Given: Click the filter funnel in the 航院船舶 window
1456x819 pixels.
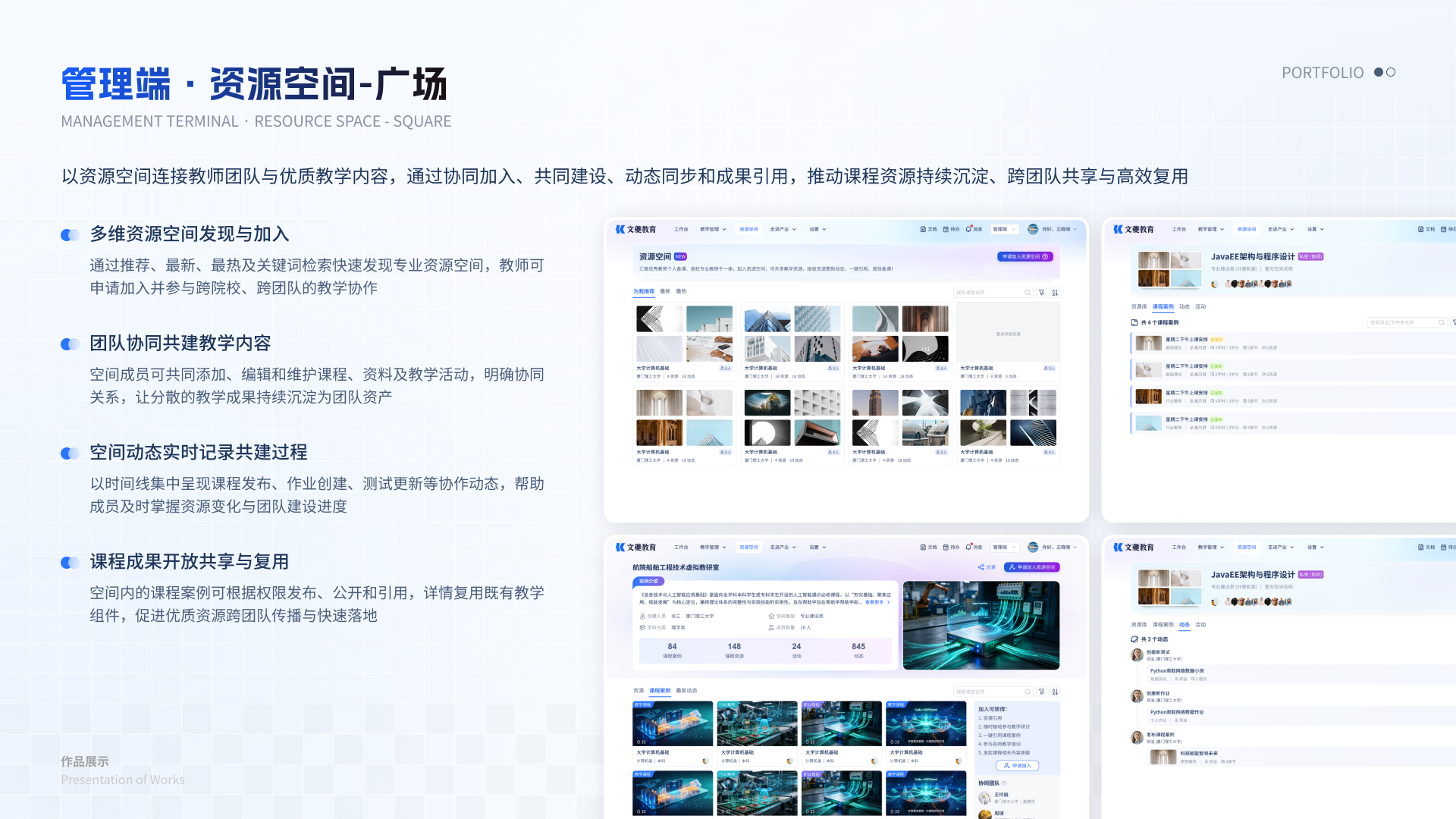Looking at the screenshot, I should click(x=1042, y=692).
